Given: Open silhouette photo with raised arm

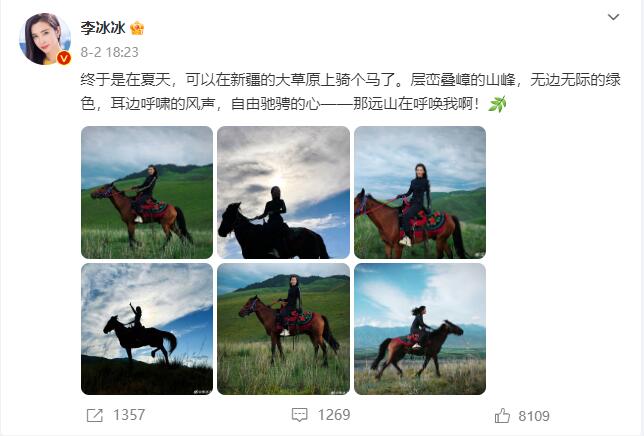Looking at the screenshot, I should [147, 329].
